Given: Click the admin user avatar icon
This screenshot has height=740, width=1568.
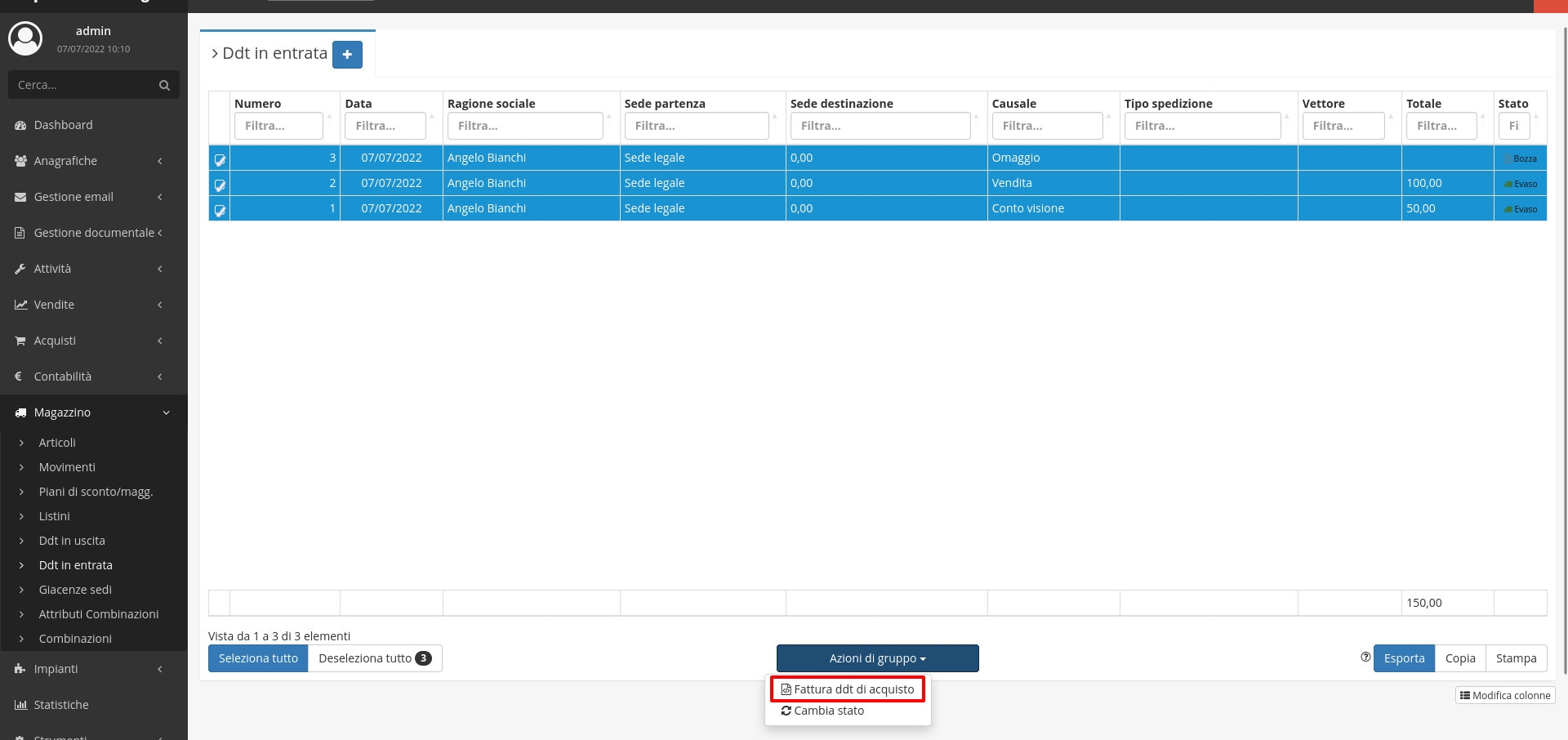Looking at the screenshot, I should (25, 38).
